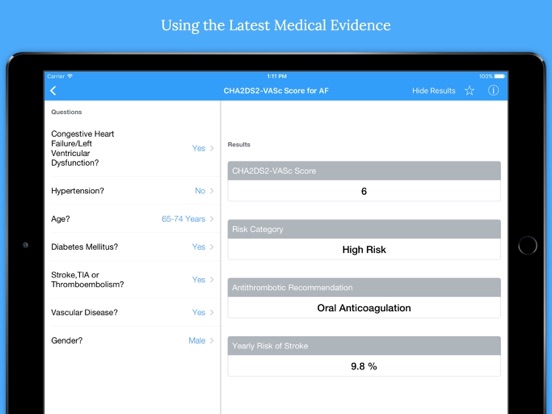Select the score value '6'
Screen dimensions: 552x414
364,191
